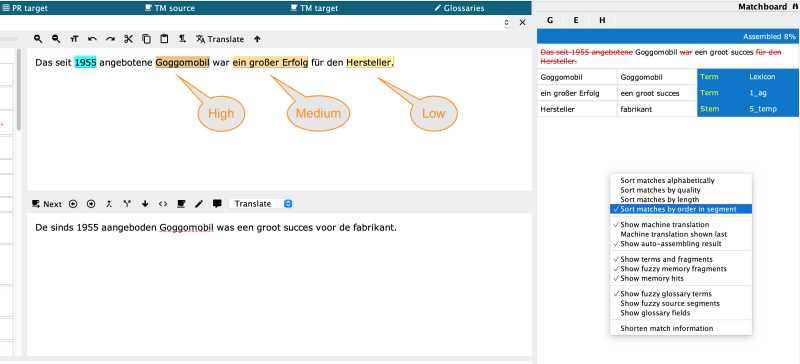
Task: Click the 'fabrikant' match cell
Action: 657,109
